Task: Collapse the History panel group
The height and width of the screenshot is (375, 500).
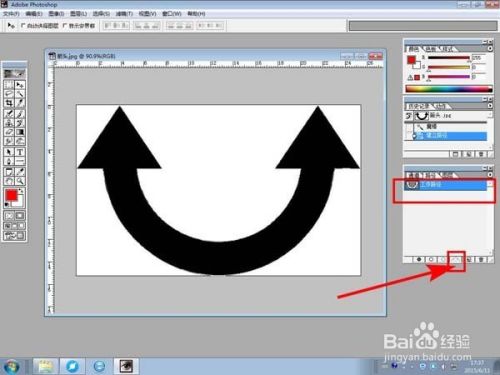Action: tap(484, 99)
